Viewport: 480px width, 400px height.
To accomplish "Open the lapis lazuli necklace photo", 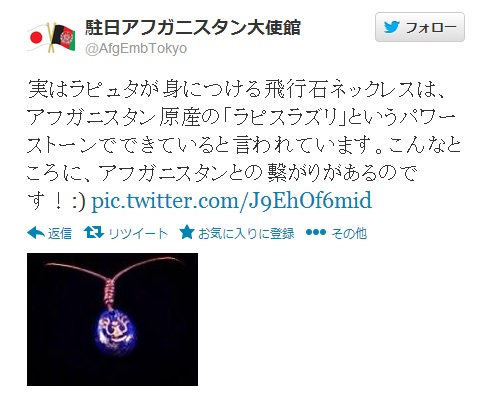I will (112, 319).
